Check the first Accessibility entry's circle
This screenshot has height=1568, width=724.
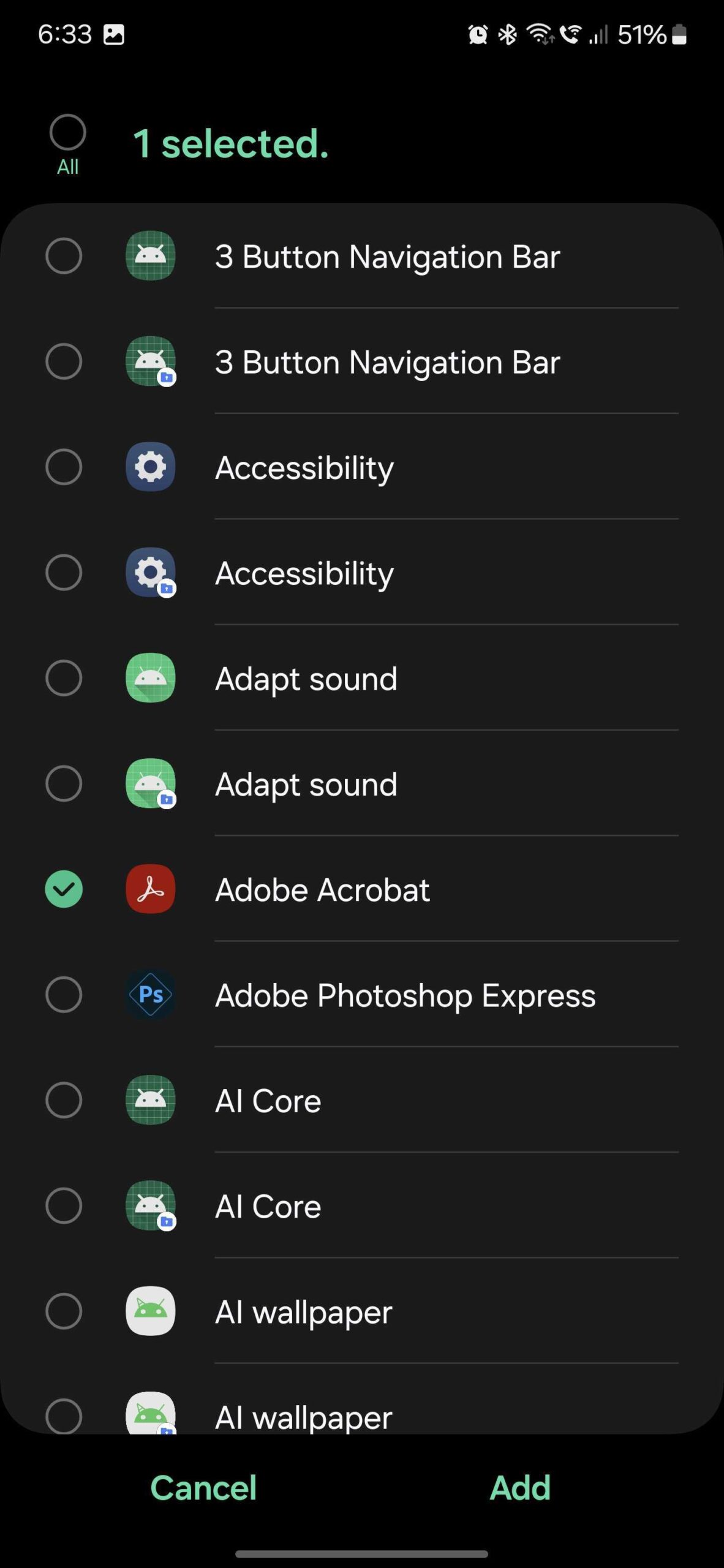pos(64,467)
